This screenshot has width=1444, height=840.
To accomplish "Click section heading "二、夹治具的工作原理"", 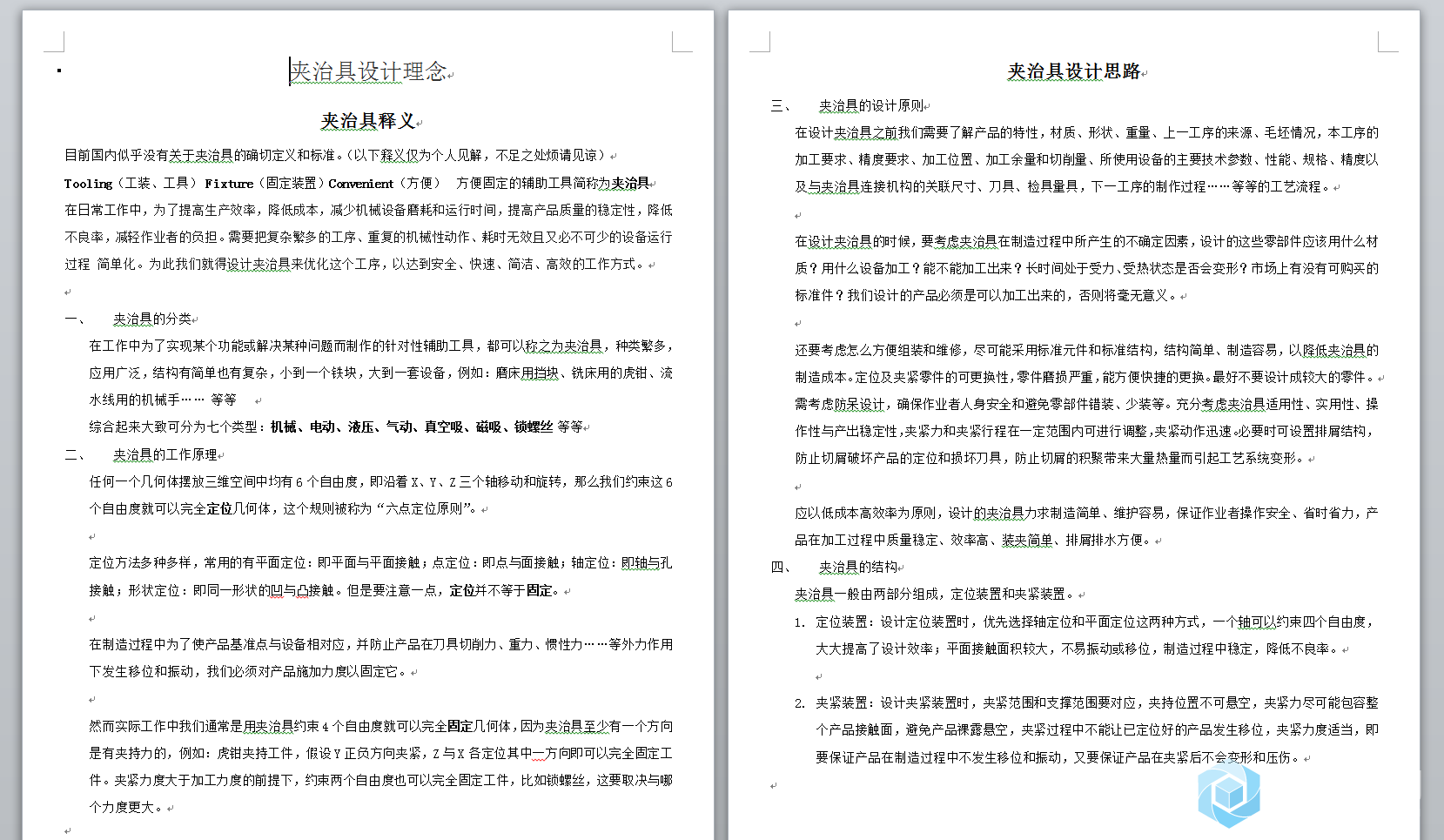I will click(x=142, y=454).
